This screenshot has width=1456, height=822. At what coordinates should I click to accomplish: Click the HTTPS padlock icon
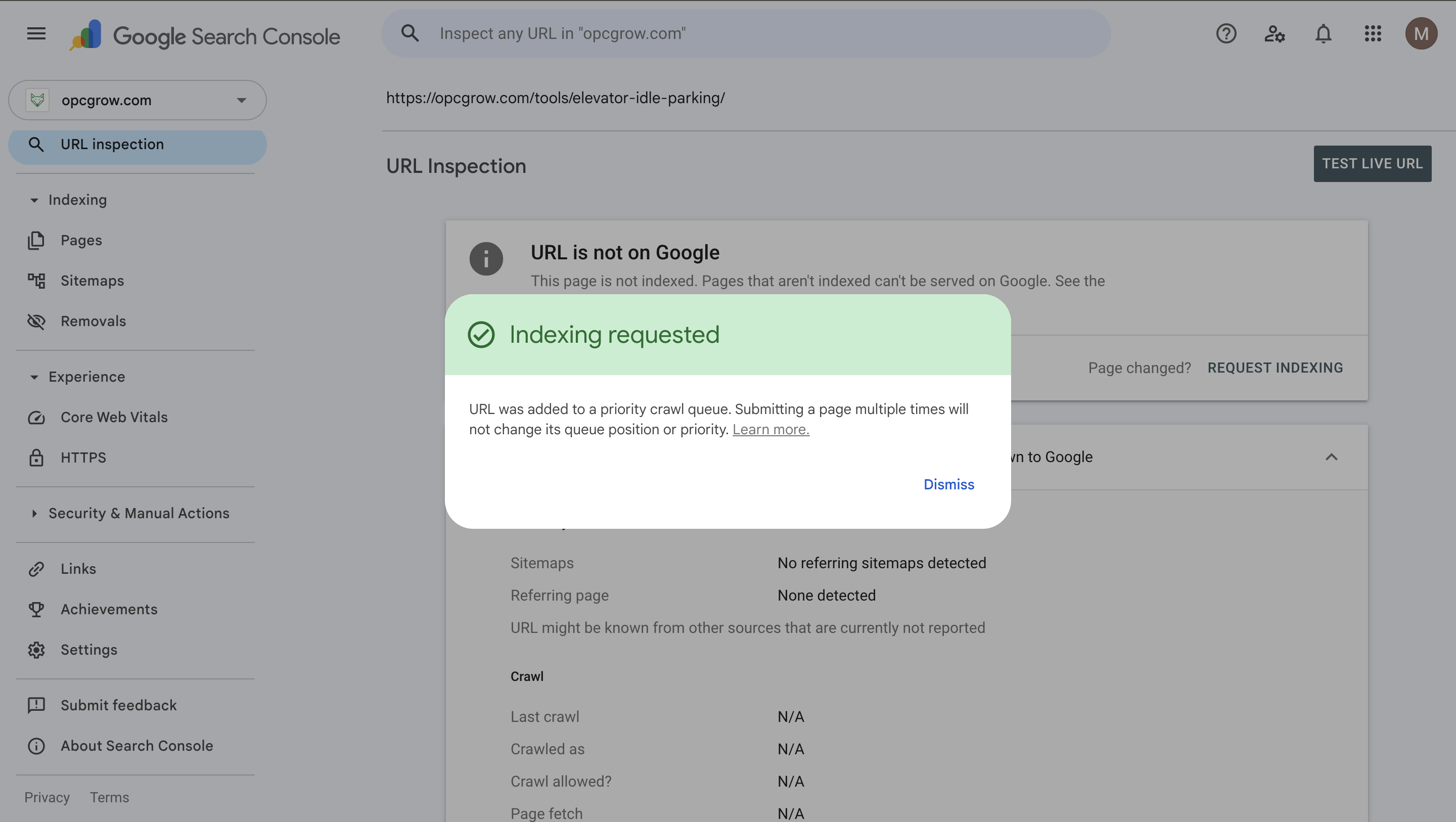point(36,458)
